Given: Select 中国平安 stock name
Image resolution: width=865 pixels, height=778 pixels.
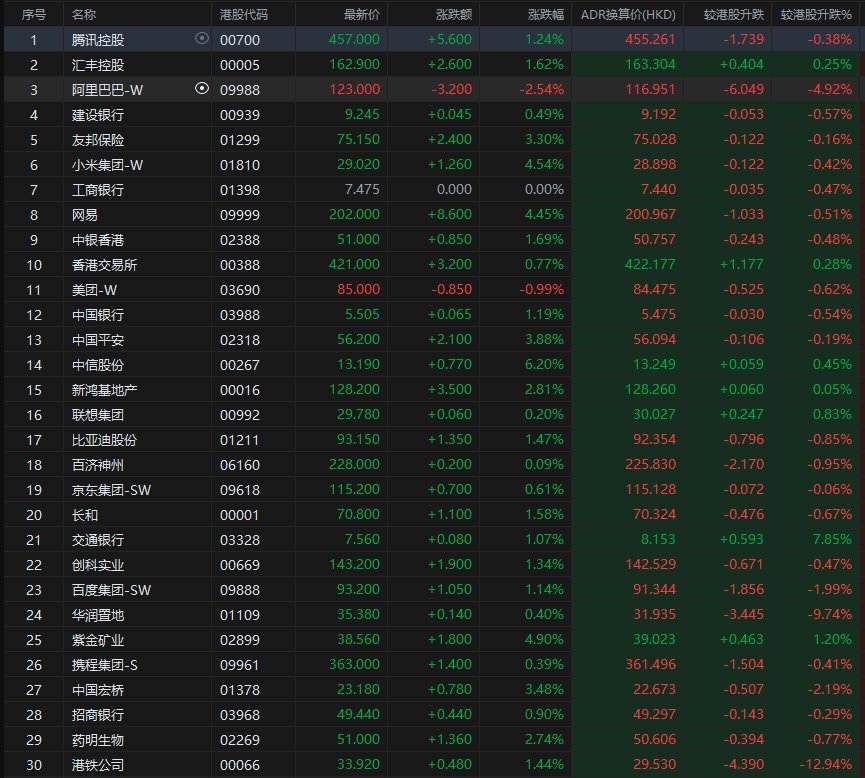Looking at the screenshot, I should (98, 340).
